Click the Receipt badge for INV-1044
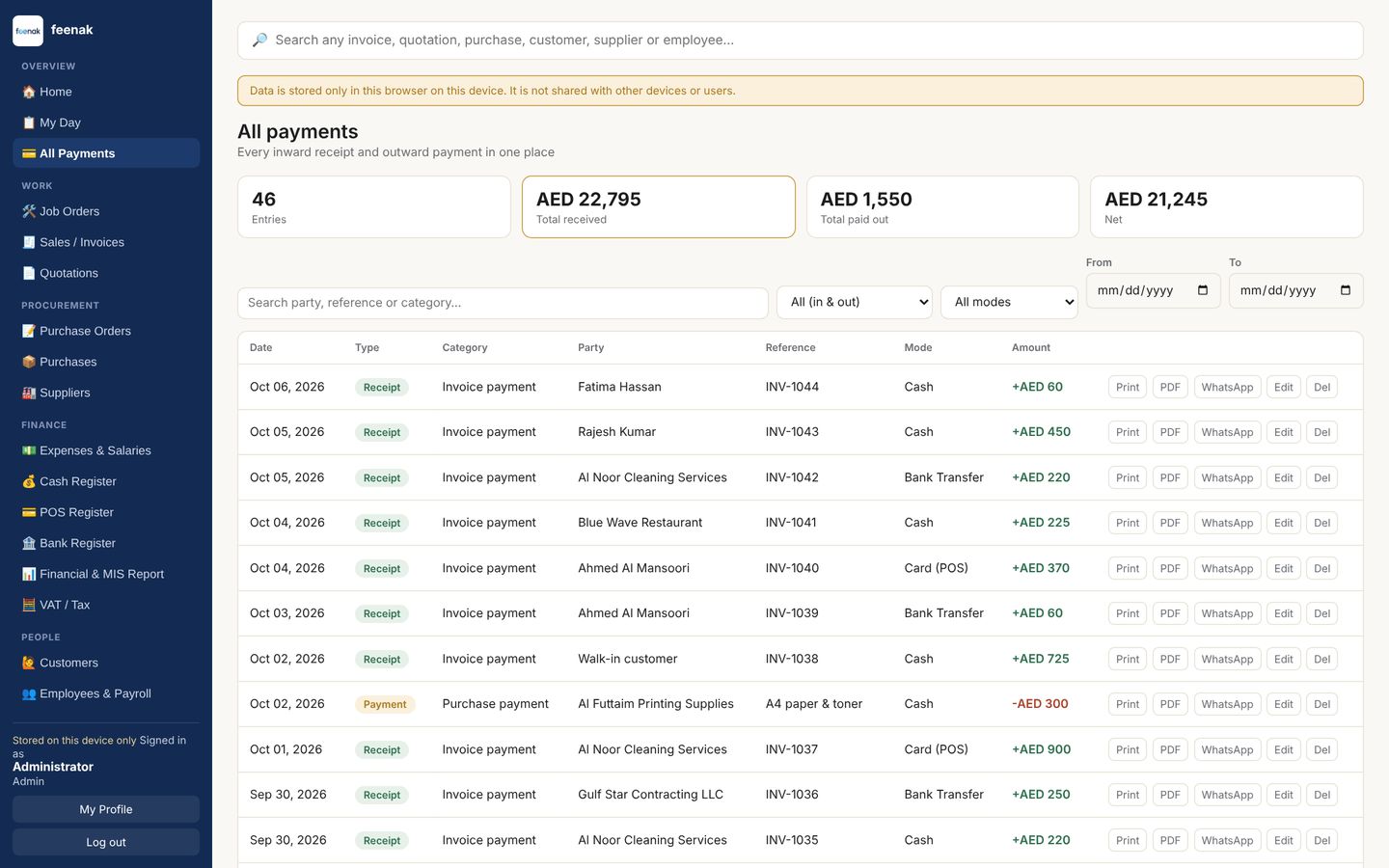This screenshot has width=1389, height=868. tap(382, 387)
